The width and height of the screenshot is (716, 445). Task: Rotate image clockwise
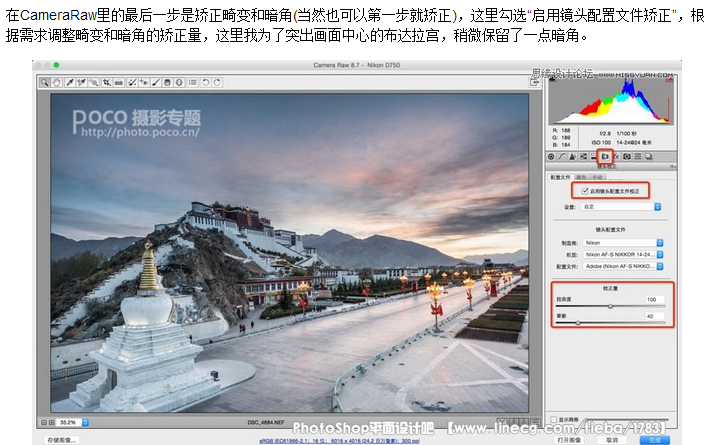pos(217,83)
